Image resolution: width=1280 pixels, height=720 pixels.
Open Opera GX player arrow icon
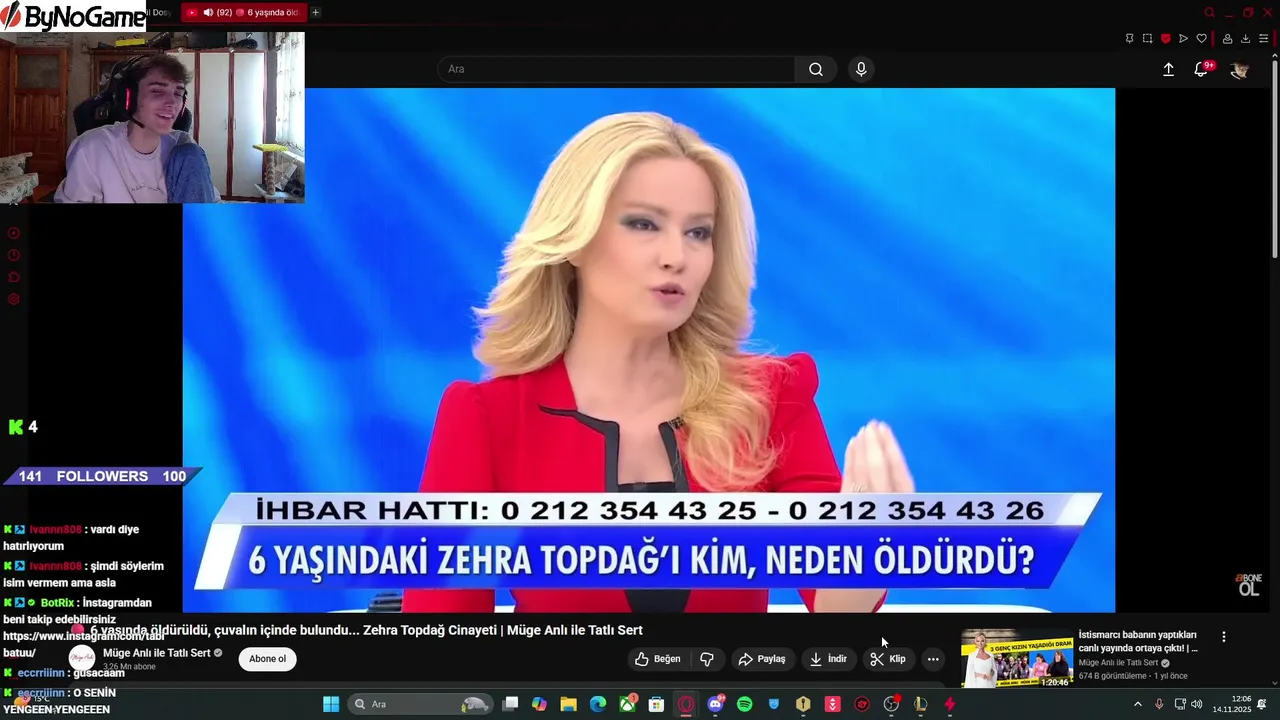click(x=1183, y=39)
